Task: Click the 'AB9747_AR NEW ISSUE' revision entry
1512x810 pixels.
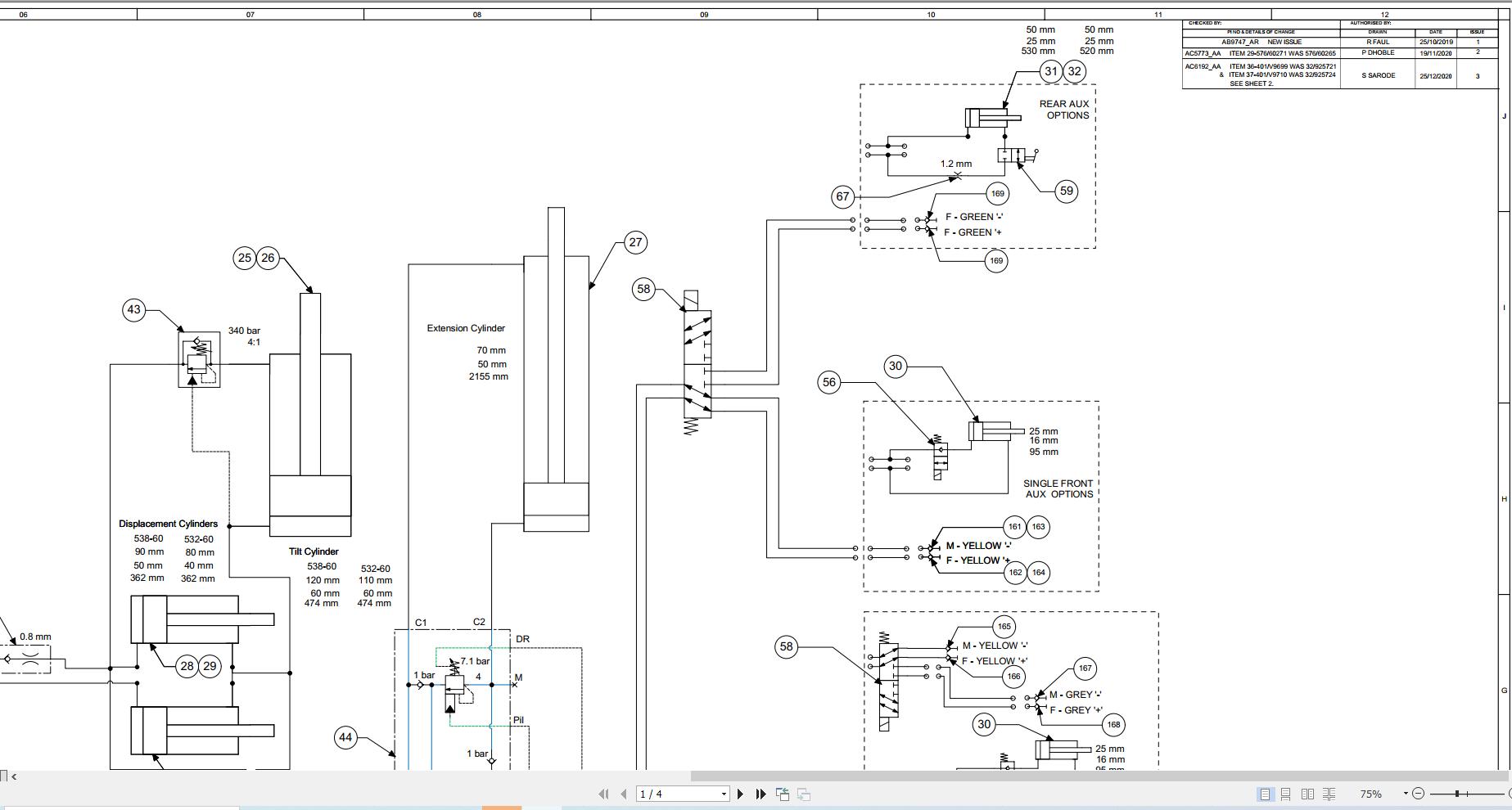Action: click(x=1262, y=42)
